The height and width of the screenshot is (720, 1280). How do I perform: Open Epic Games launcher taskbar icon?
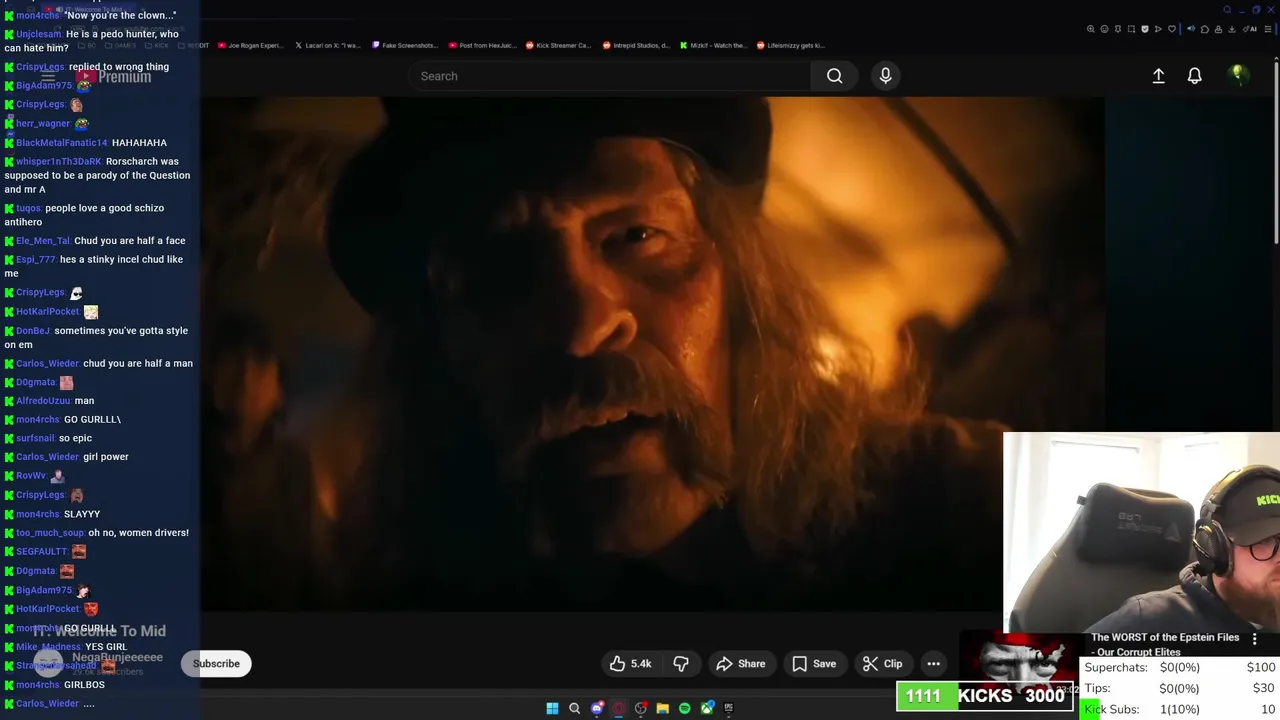tap(728, 708)
